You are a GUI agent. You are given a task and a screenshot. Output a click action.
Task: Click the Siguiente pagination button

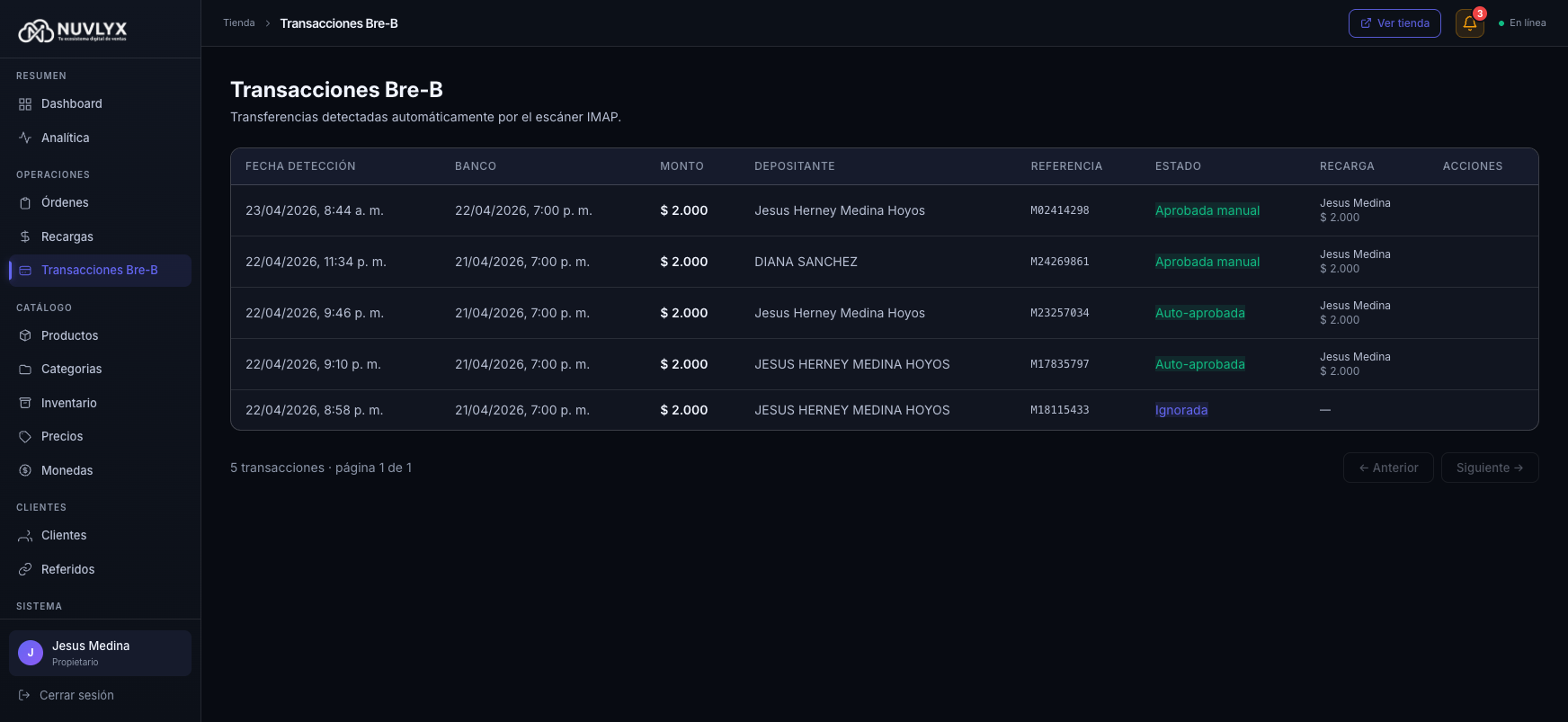pos(1489,468)
